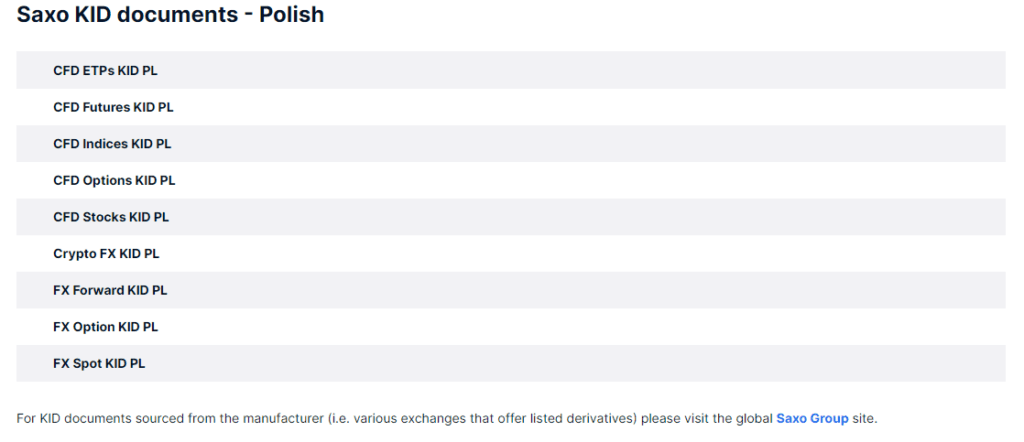Open the CFD Options KID PL document
The width and height of the screenshot is (1024, 442).
pos(114,181)
